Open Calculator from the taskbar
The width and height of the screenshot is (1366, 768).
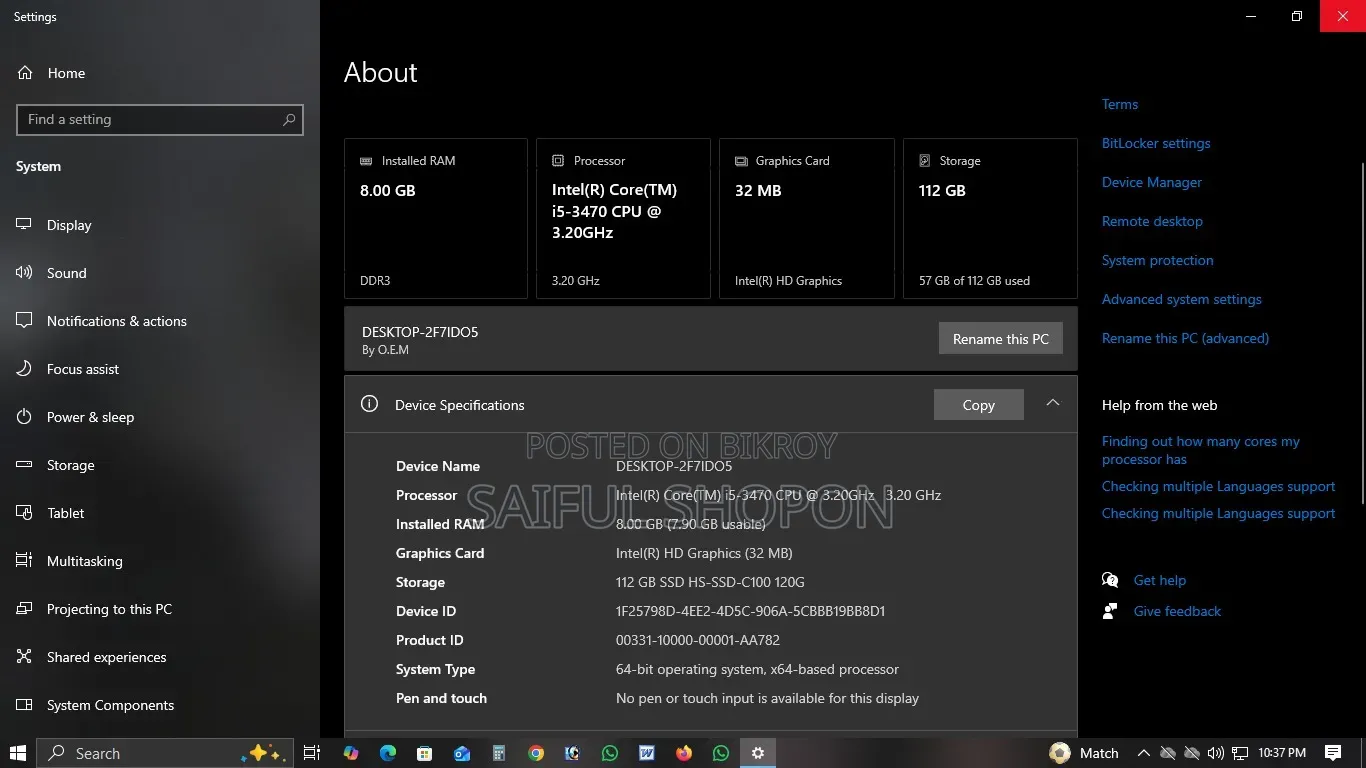[x=498, y=753]
